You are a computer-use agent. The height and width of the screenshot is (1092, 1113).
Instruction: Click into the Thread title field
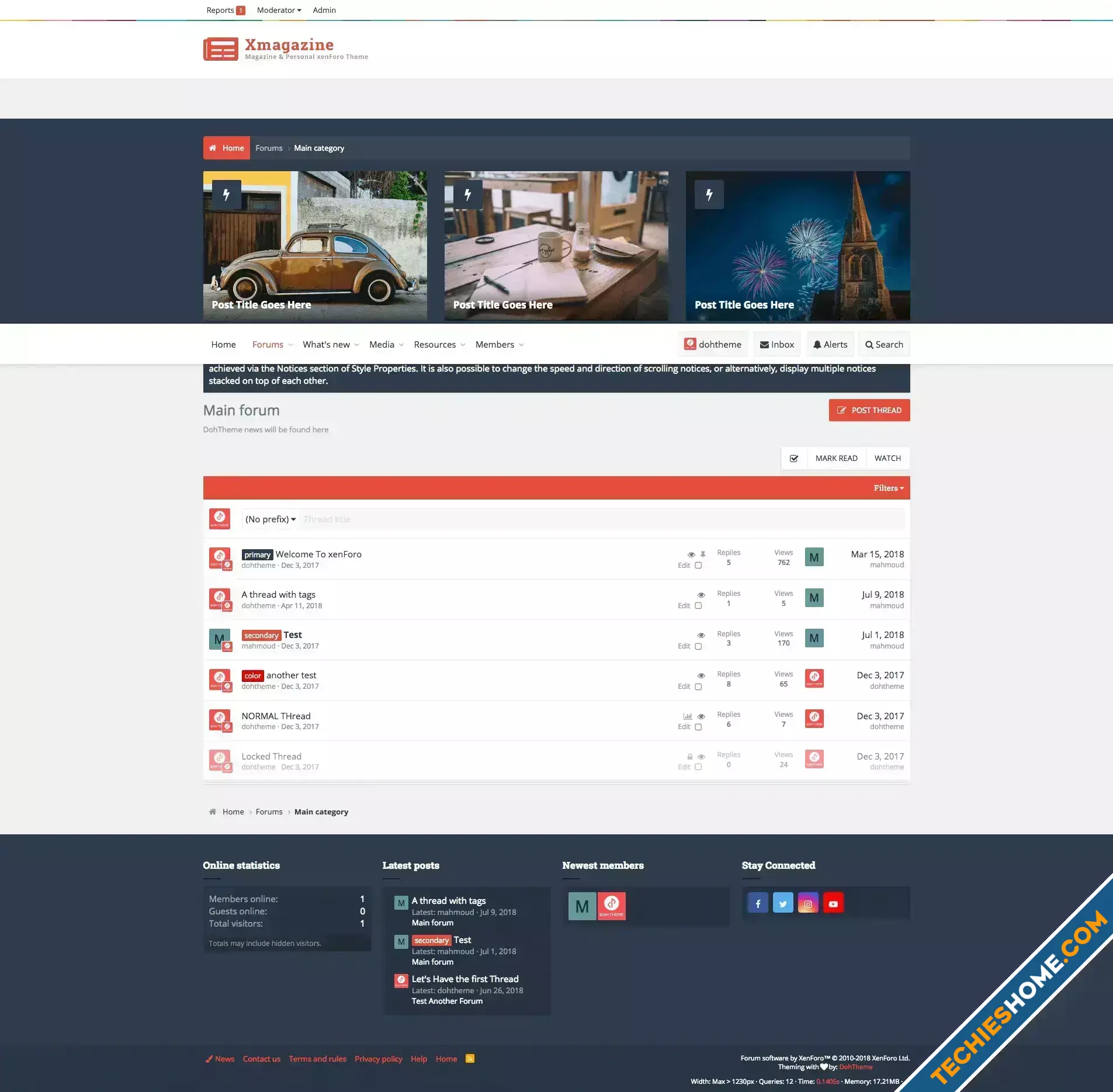pos(602,519)
